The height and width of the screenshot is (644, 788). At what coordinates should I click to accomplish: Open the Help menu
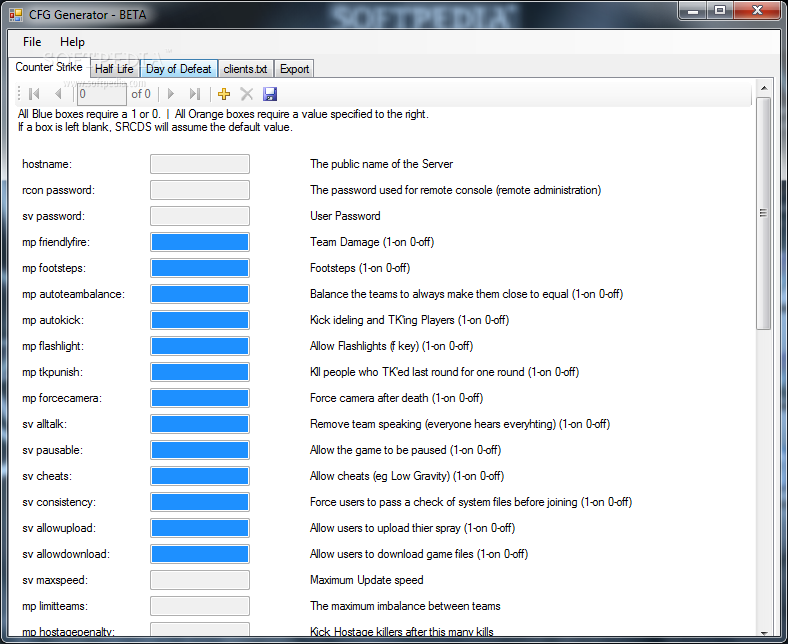[x=72, y=42]
